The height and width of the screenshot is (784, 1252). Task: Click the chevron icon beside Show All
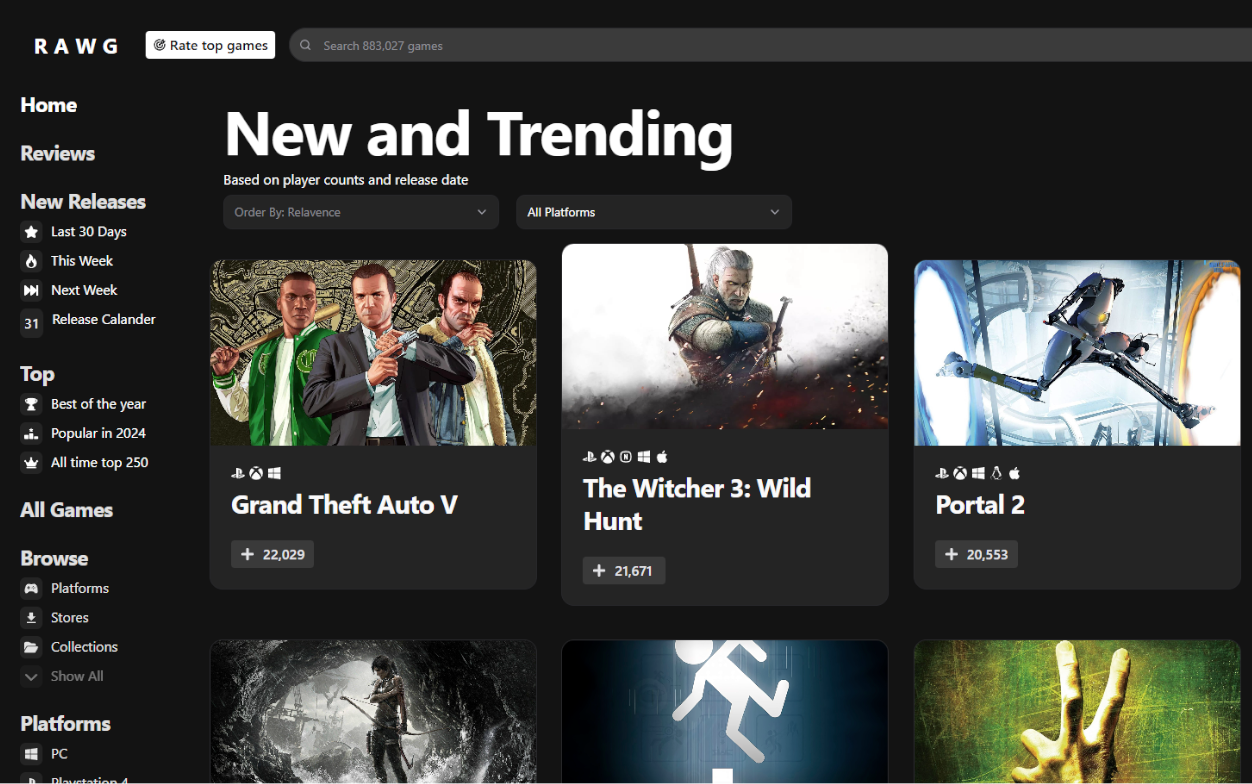31,677
